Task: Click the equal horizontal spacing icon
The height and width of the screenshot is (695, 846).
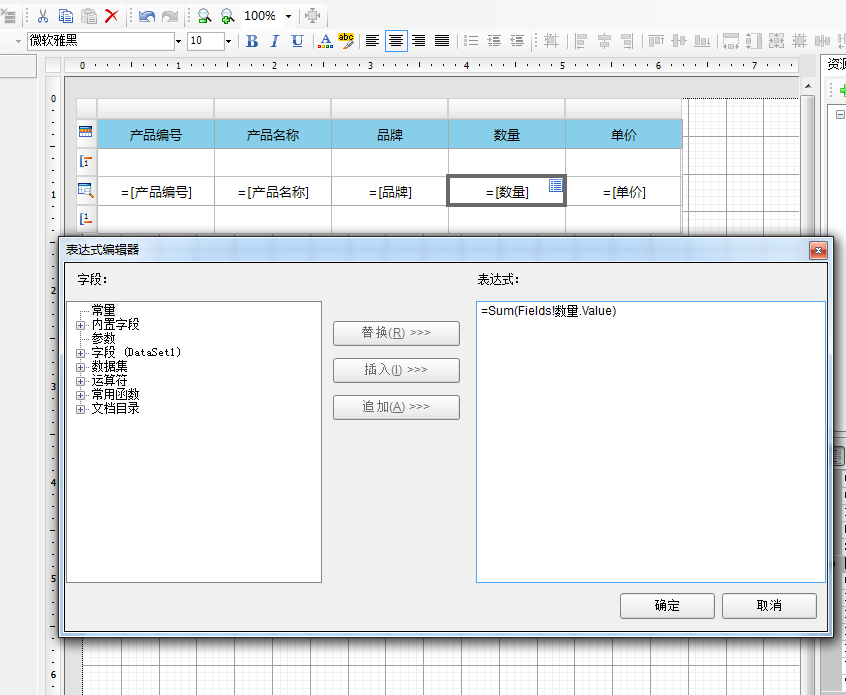Action: point(822,40)
